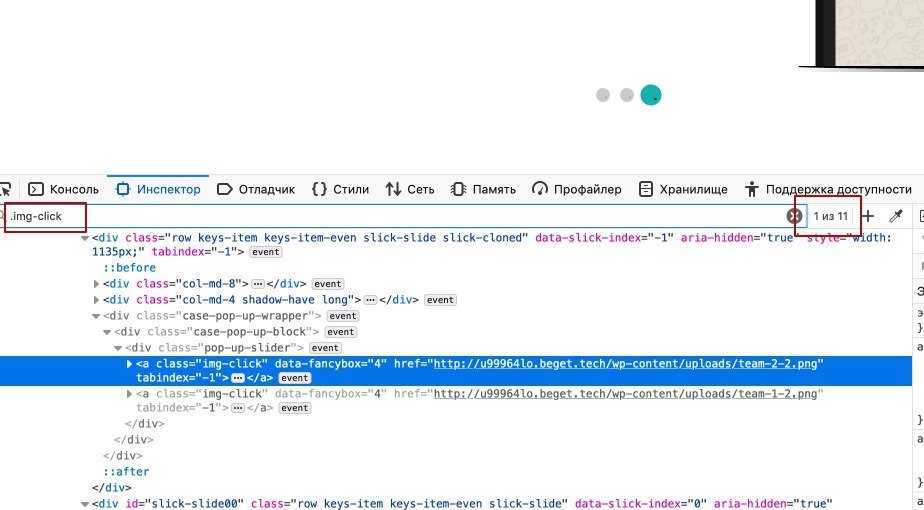Open the Сеть network tab
The image size is (924, 510).
410,189
